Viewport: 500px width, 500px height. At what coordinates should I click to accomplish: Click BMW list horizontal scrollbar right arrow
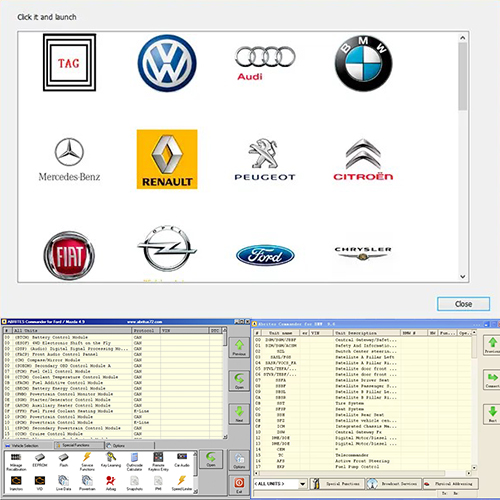point(469,473)
